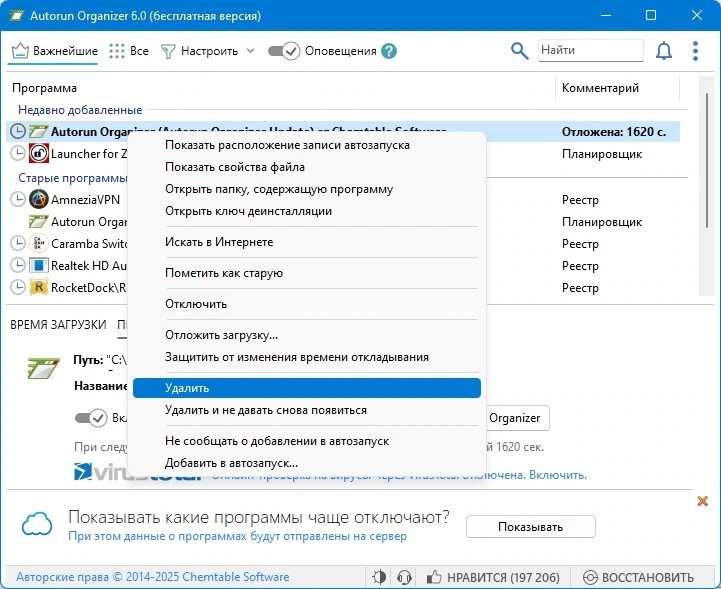Toggle the Оповещения switch
721x589 pixels.
pos(284,51)
